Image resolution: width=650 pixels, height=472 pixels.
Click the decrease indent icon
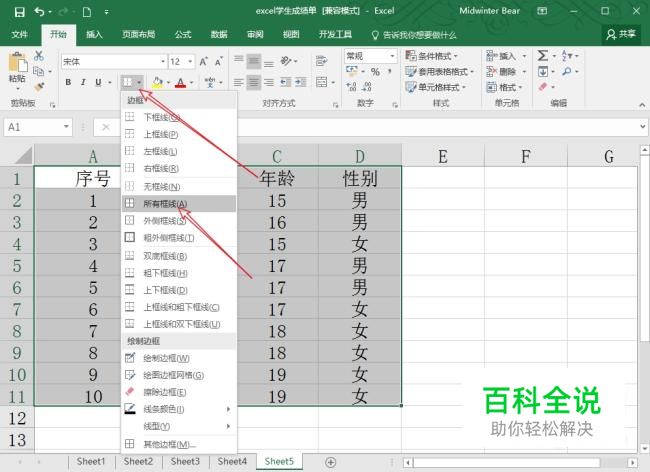(x=285, y=82)
